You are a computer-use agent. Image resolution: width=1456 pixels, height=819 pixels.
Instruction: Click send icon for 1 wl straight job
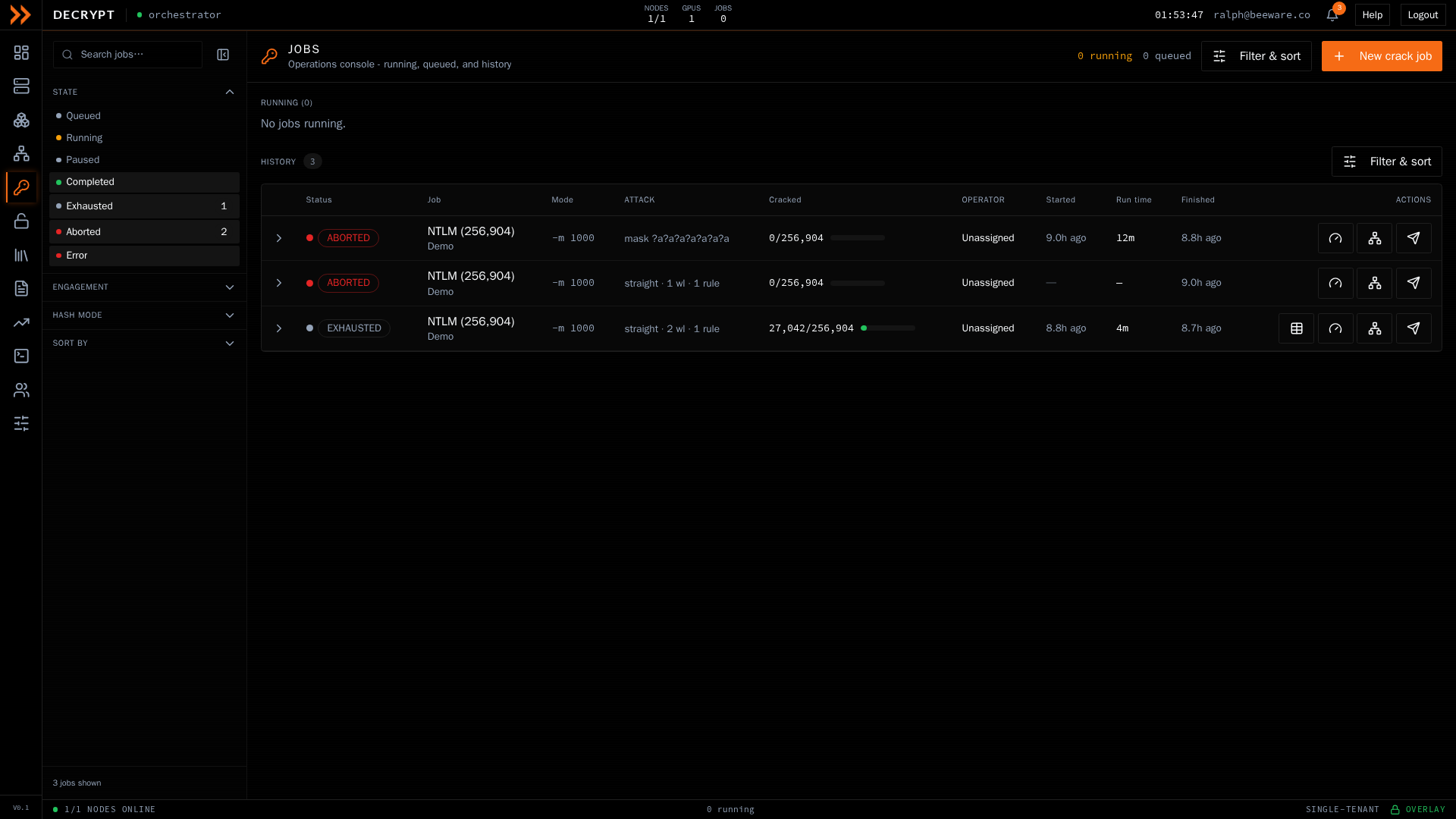[x=1414, y=283]
